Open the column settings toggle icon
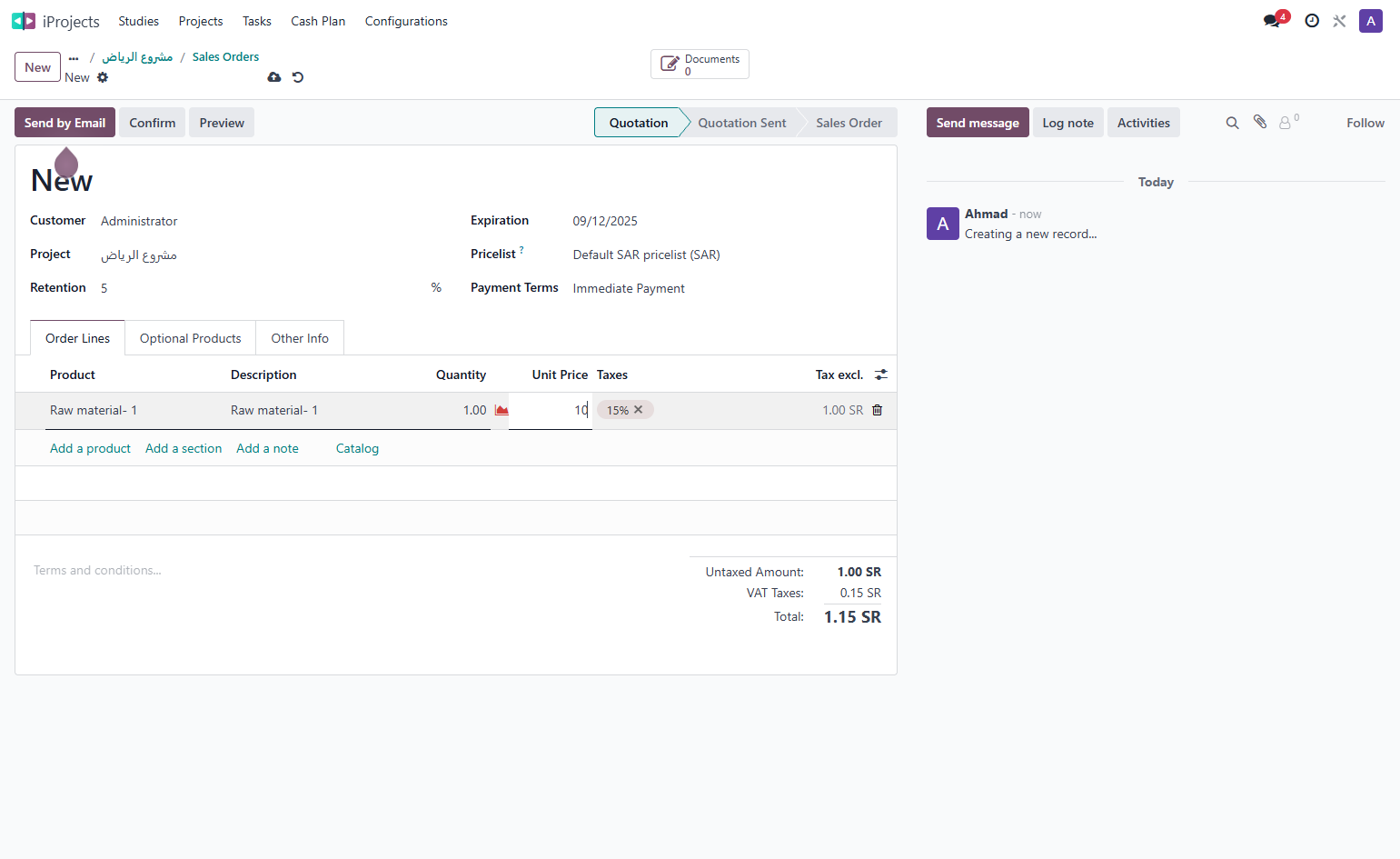This screenshot has width=1400, height=859. [881, 375]
